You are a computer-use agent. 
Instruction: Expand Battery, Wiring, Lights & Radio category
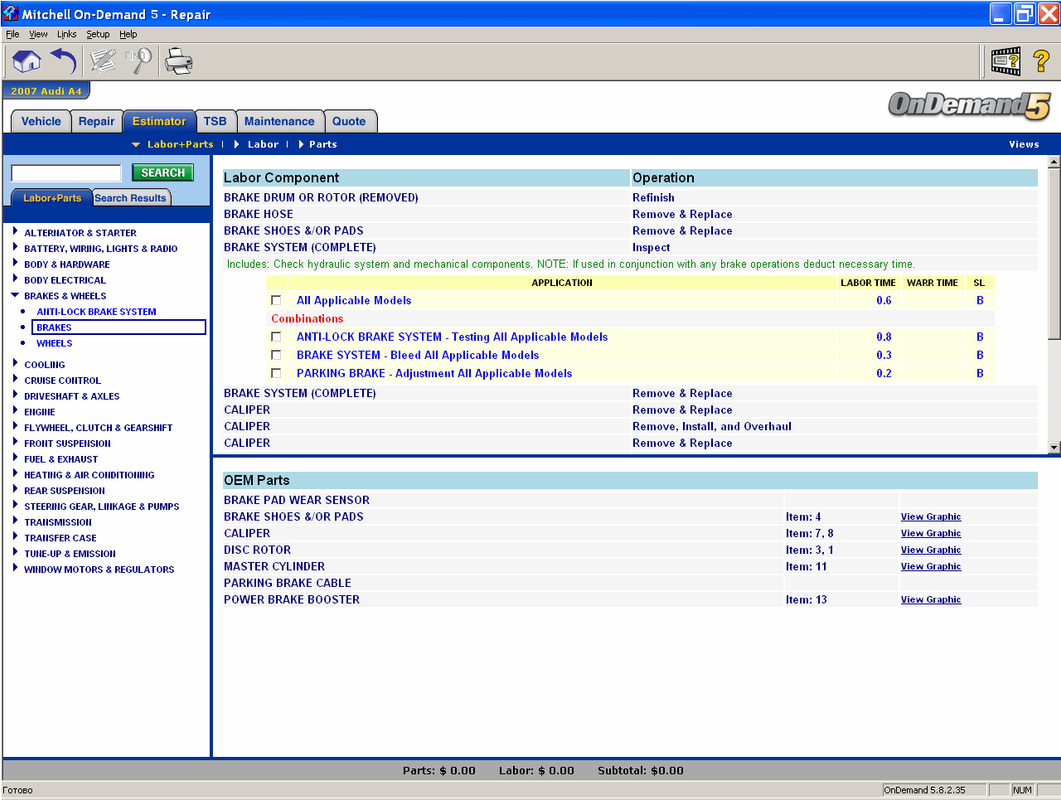click(15, 247)
